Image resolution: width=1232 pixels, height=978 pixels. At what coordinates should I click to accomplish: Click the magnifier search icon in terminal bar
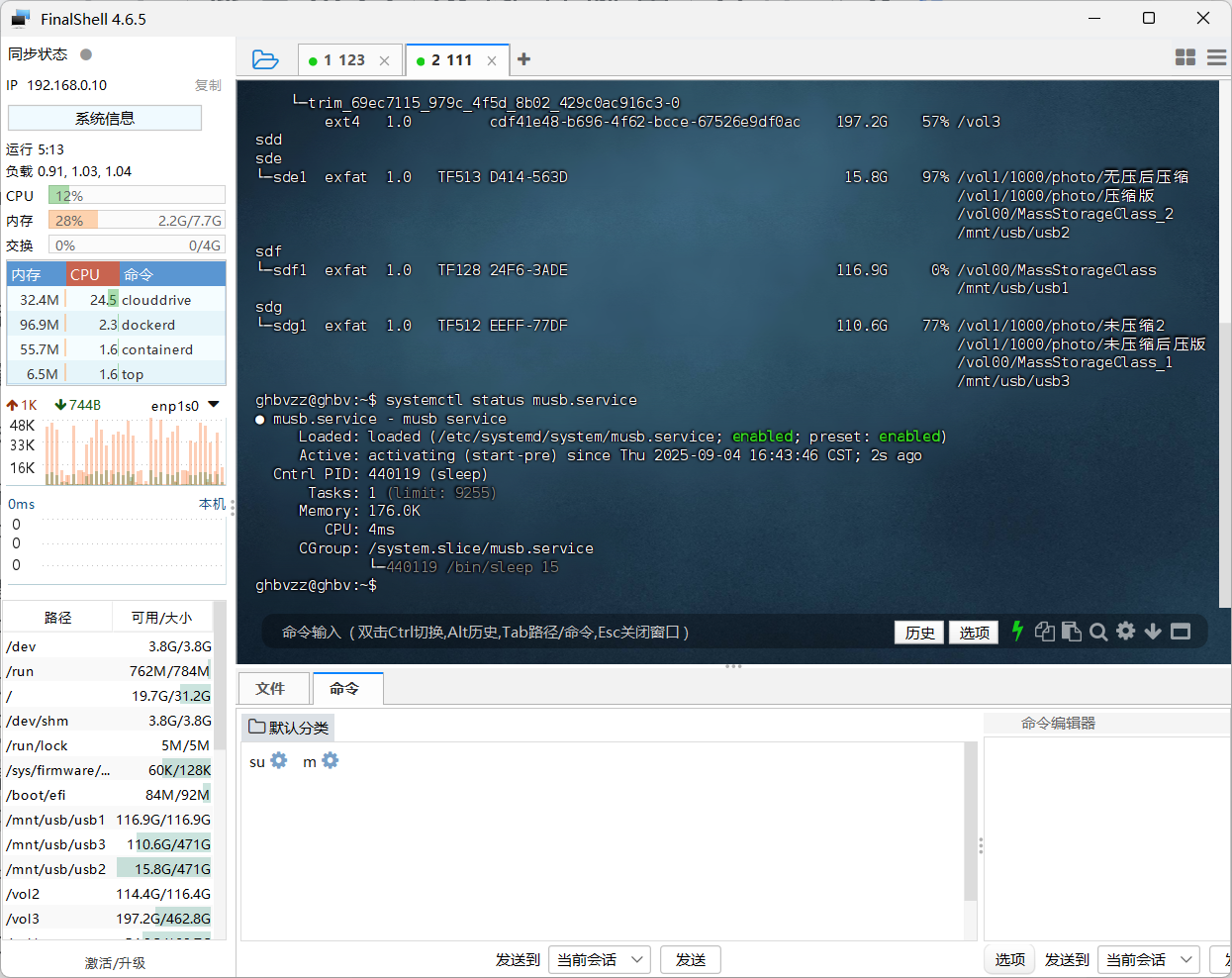(1098, 632)
